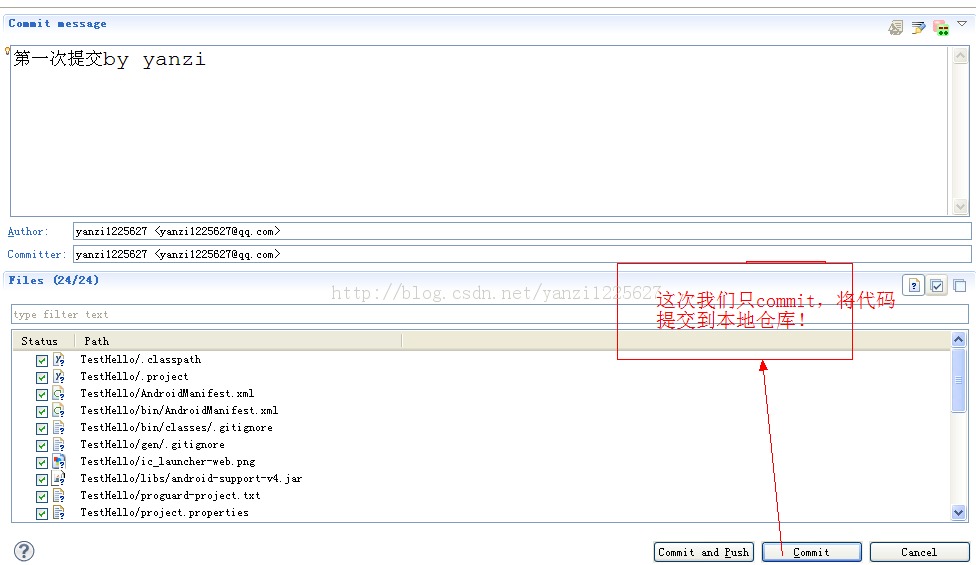Sort by the Path column header
Image resolution: width=976 pixels, height=565 pixels.
click(x=238, y=341)
